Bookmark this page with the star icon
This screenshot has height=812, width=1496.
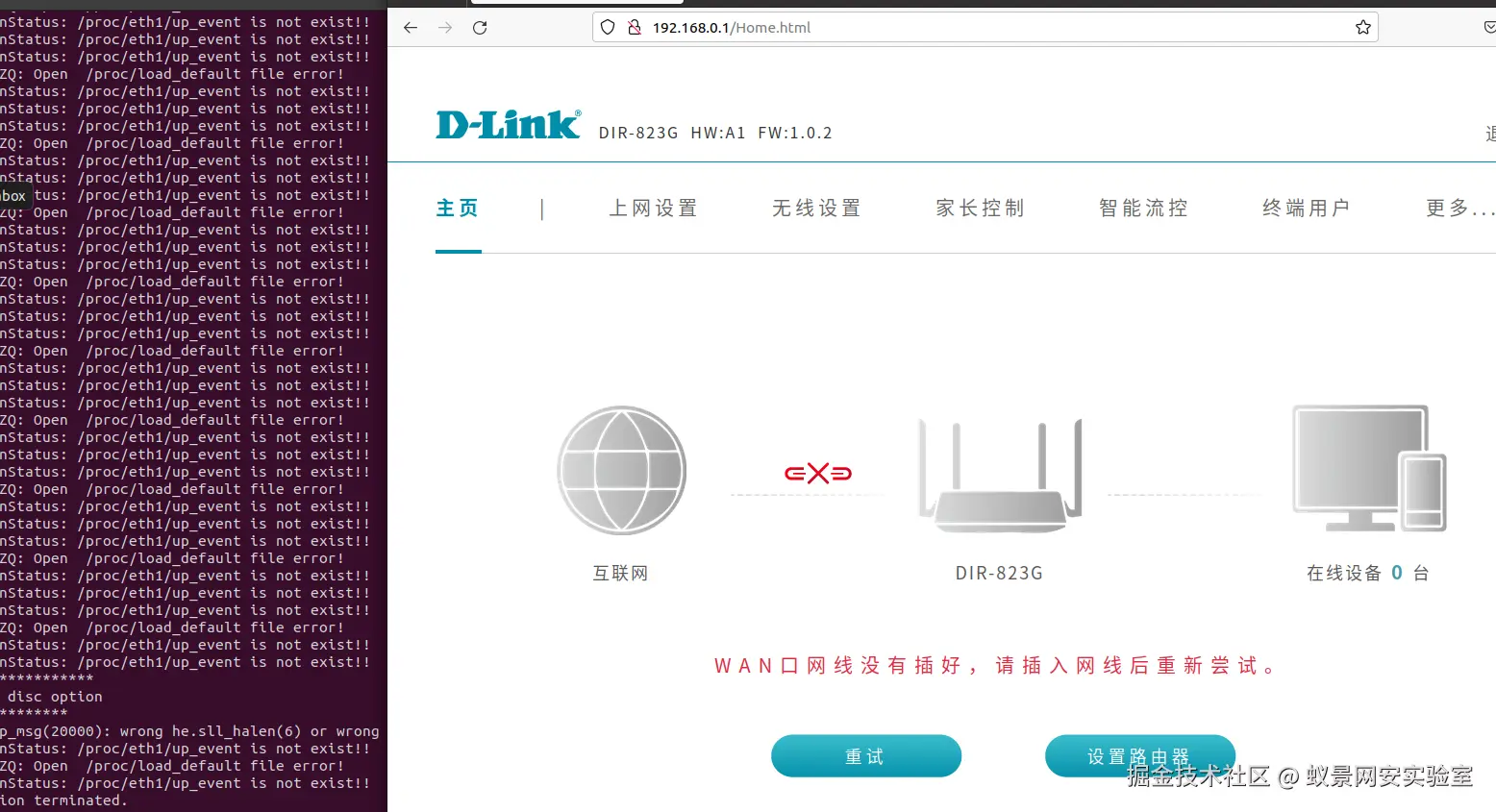click(x=1362, y=28)
